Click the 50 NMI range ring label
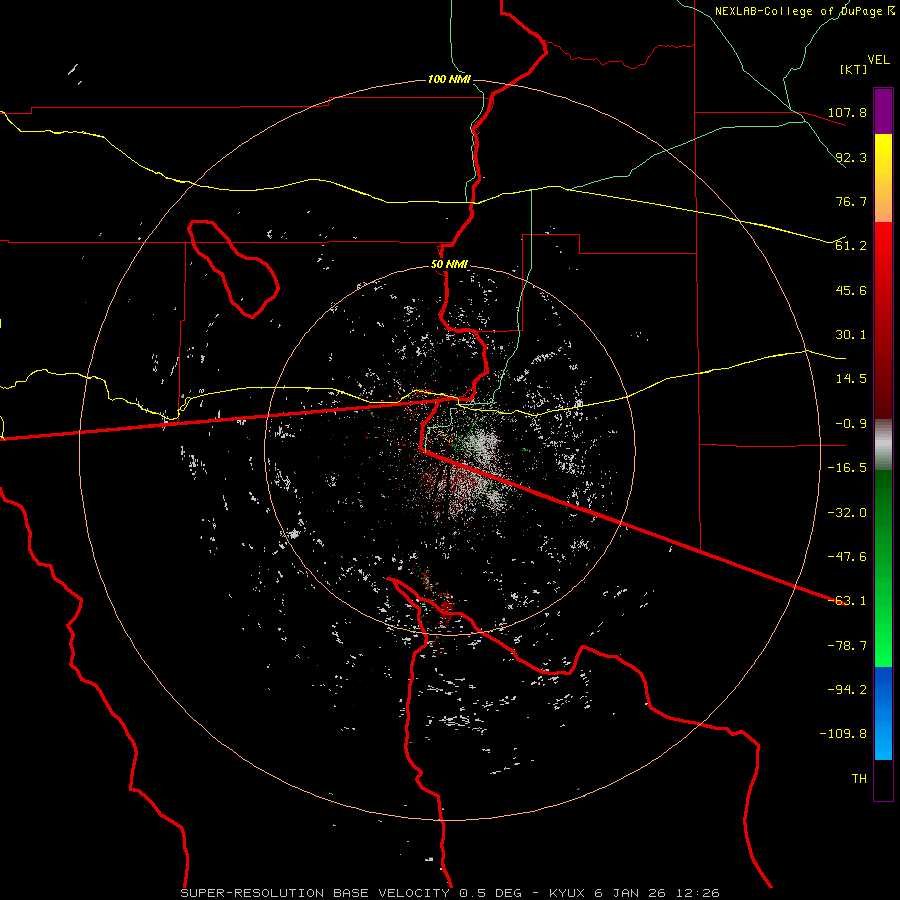Viewport: 900px width, 900px height. [x=449, y=265]
